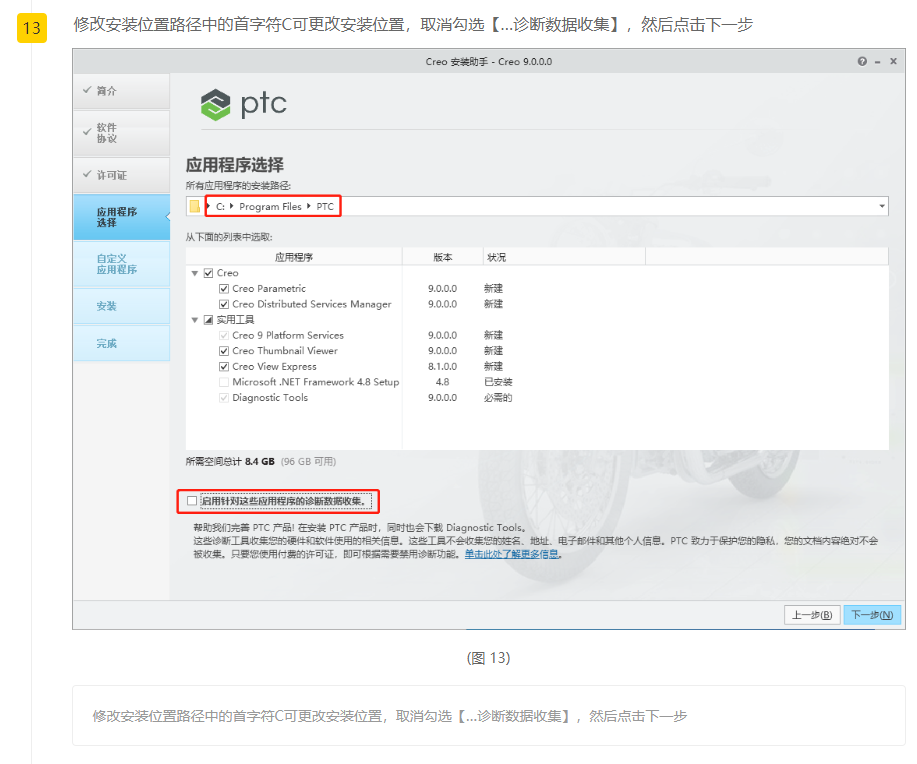The image size is (917, 764).
Task: Open the install path dropdown arrow
Action: coord(882,207)
